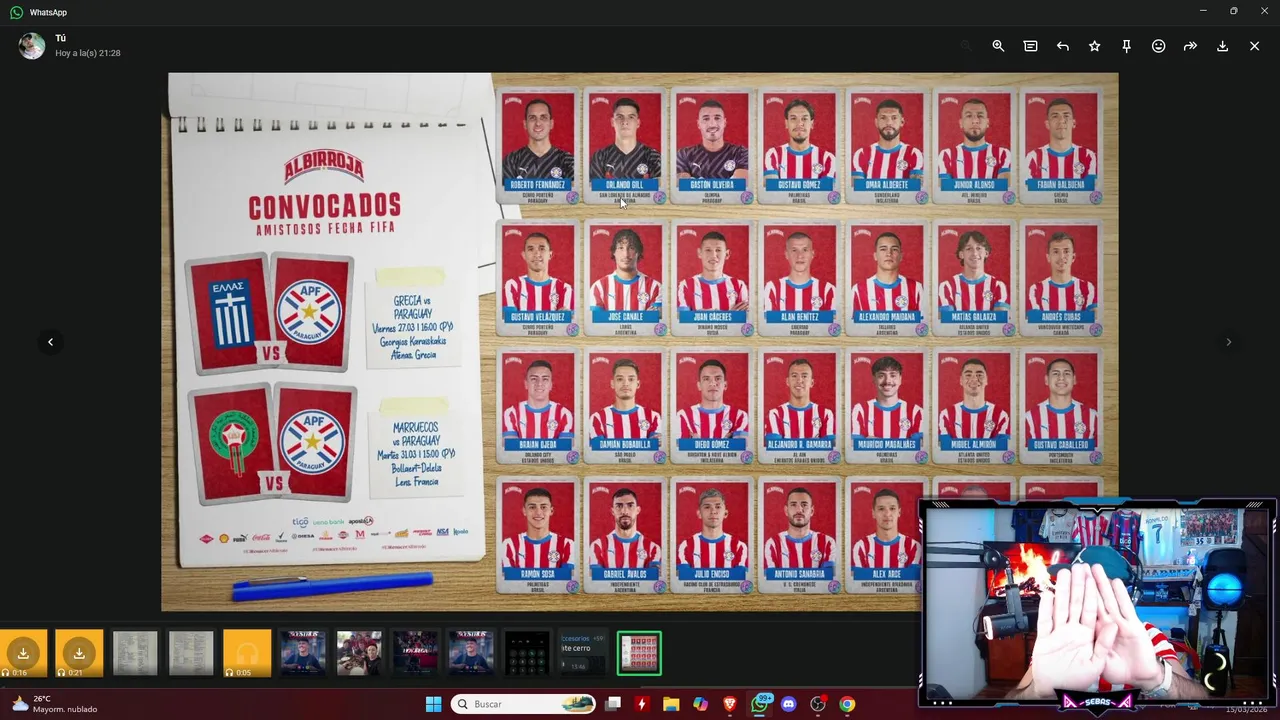The width and height of the screenshot is (1280, 720).
Task: Open Discord from the taskbar
Action: pyautogui.click(x=789, y=704)
